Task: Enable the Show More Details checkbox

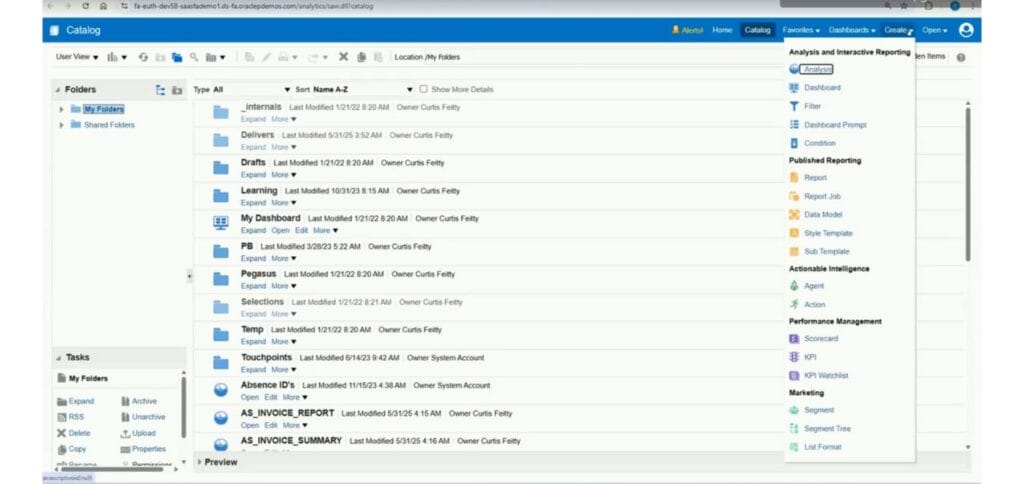Action: click(x=423, y=89)
